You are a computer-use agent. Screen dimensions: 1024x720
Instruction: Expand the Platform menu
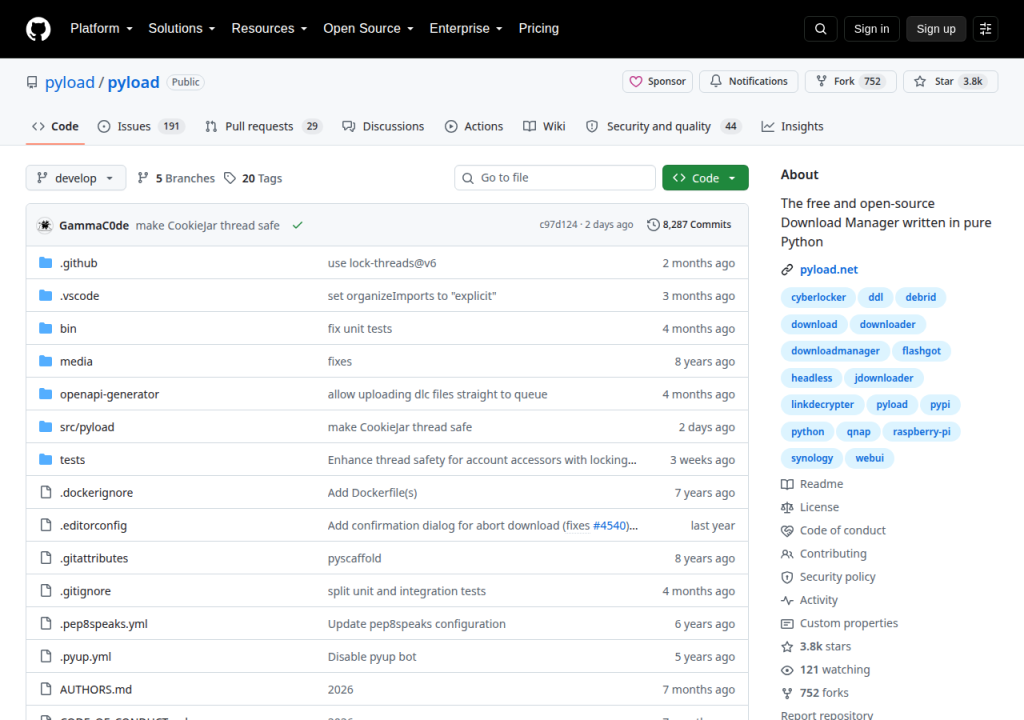click(101, 29)
